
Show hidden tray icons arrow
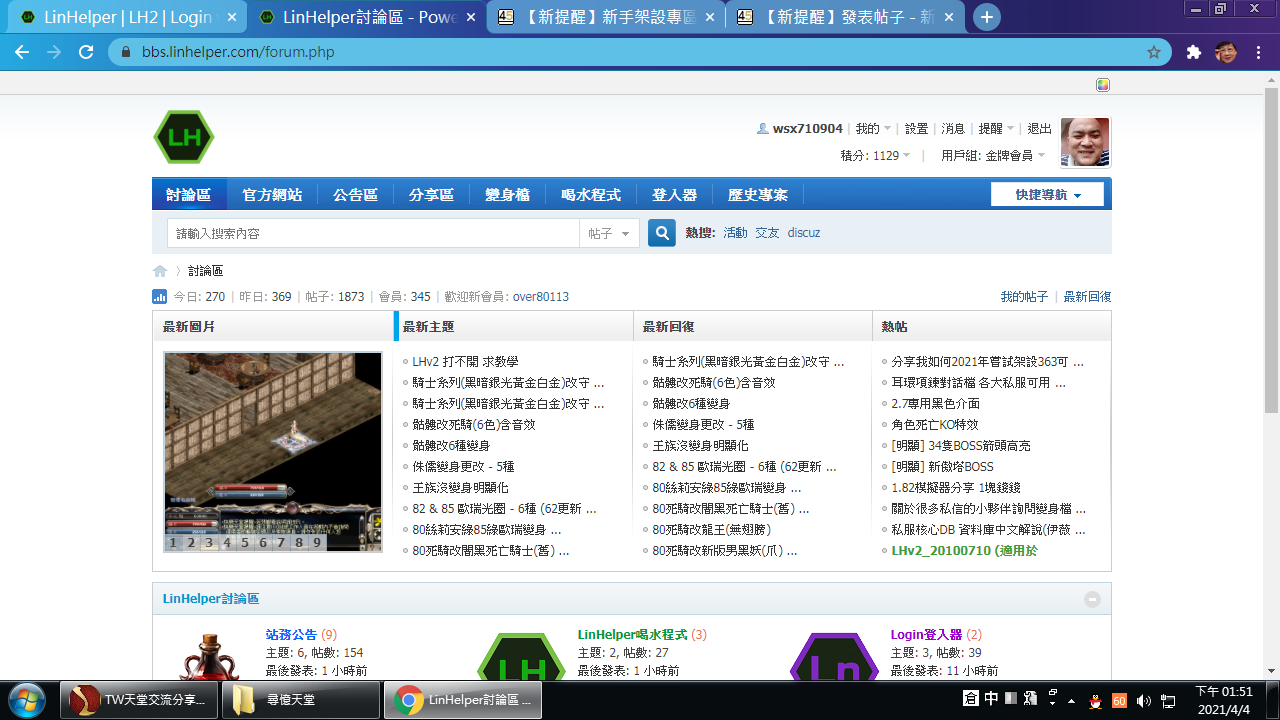[1072, 700]
